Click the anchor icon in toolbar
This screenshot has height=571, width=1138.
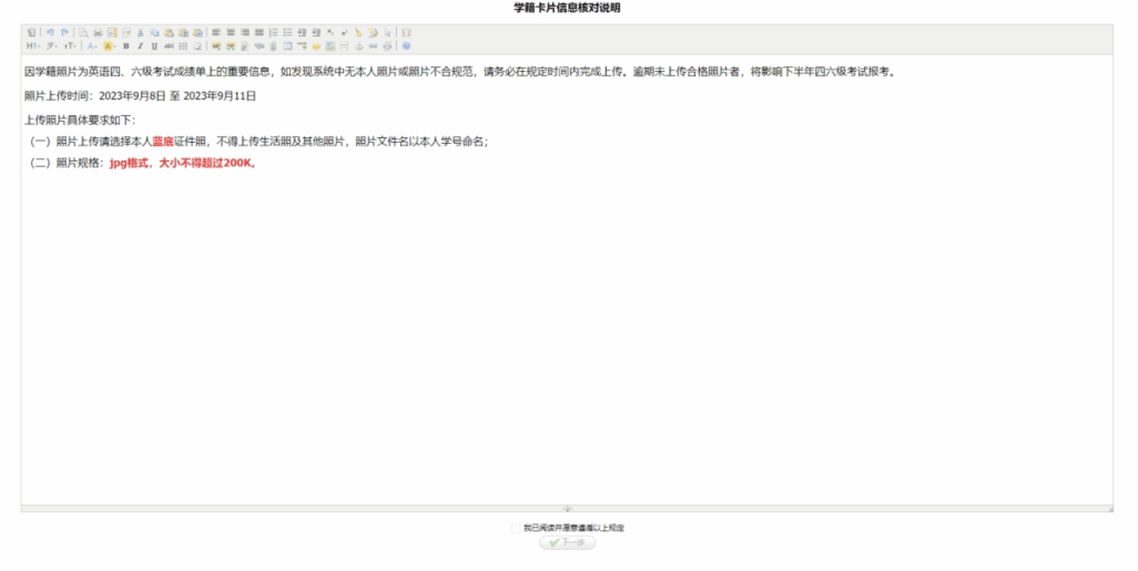click(359, 46)
